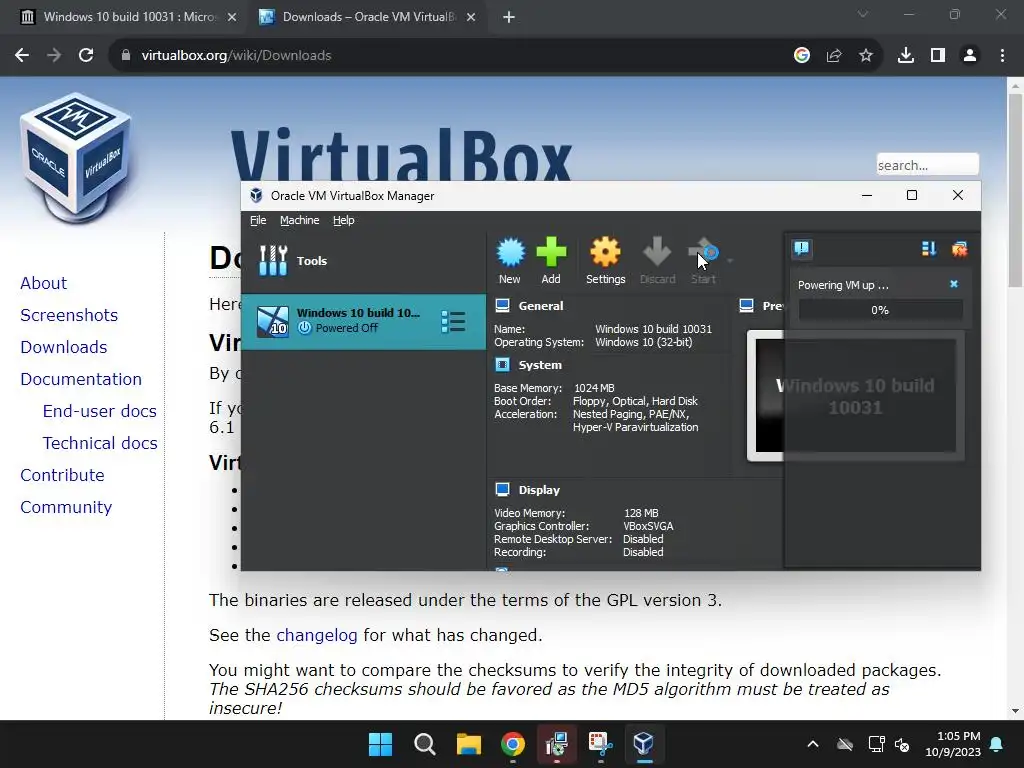This screenshot has width=1024, height=768.
Task: Open the clock showing 1:05 PM
Action: (x=953, y=744)
